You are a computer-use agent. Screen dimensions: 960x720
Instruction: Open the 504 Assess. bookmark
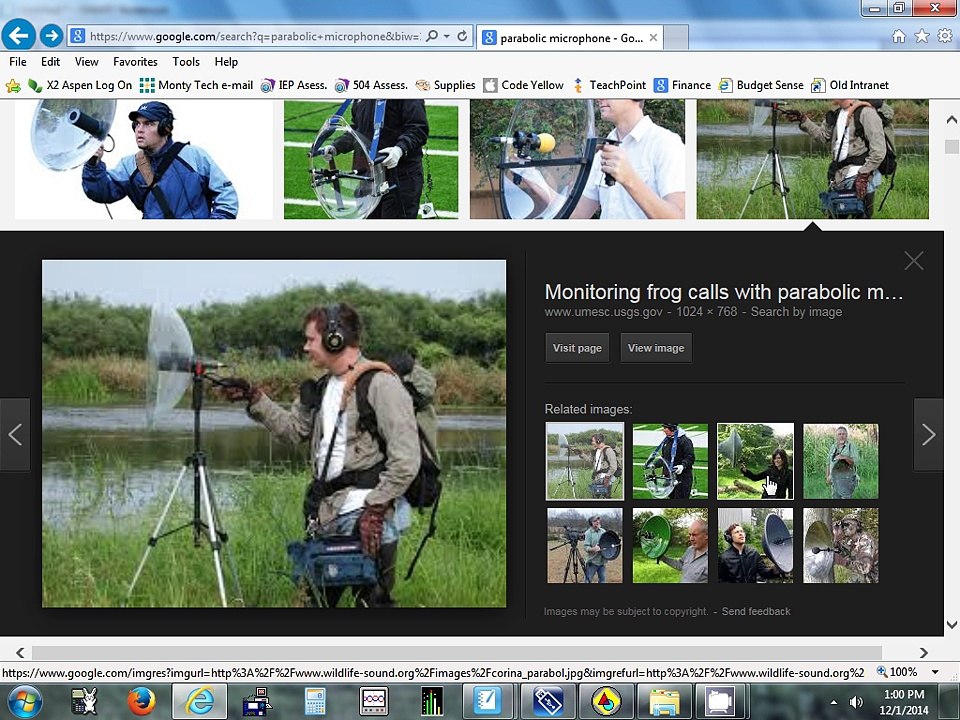click(371, 85)
